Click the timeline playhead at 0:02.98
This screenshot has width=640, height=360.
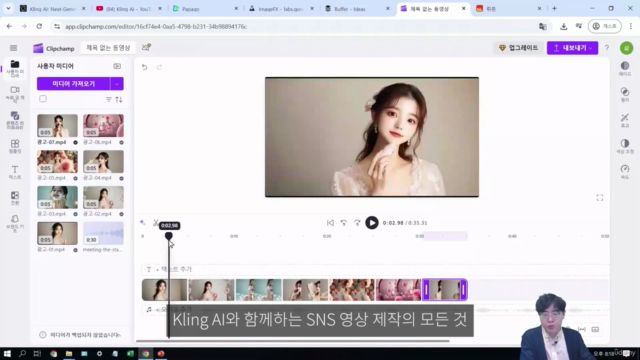169,236
